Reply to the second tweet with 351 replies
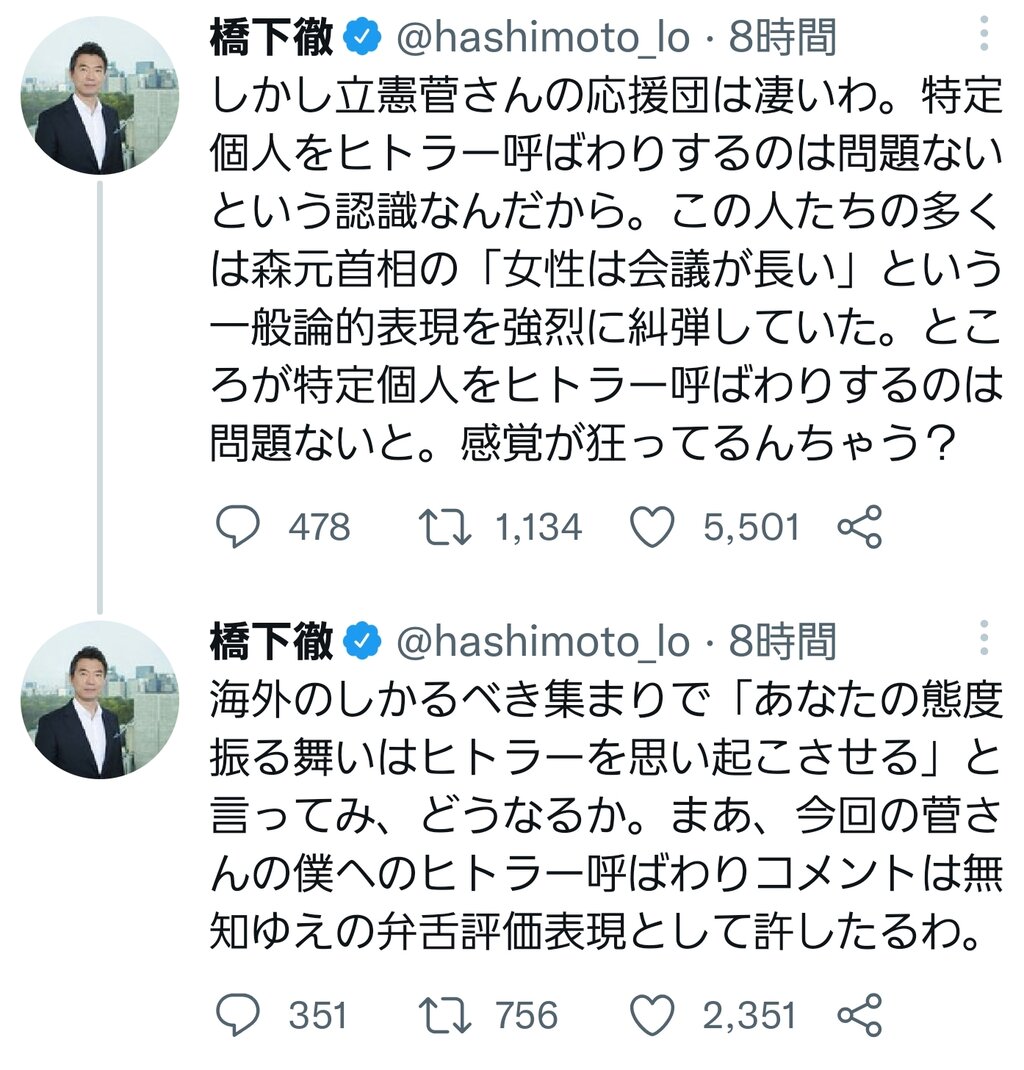The image size is (1024, 1070). click(237, 1015)
